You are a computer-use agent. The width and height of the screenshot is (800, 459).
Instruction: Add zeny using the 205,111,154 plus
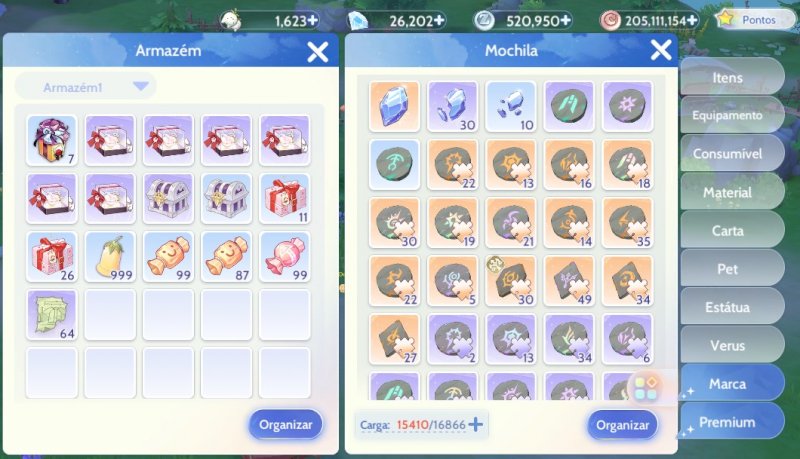click(x=692, y=20)
